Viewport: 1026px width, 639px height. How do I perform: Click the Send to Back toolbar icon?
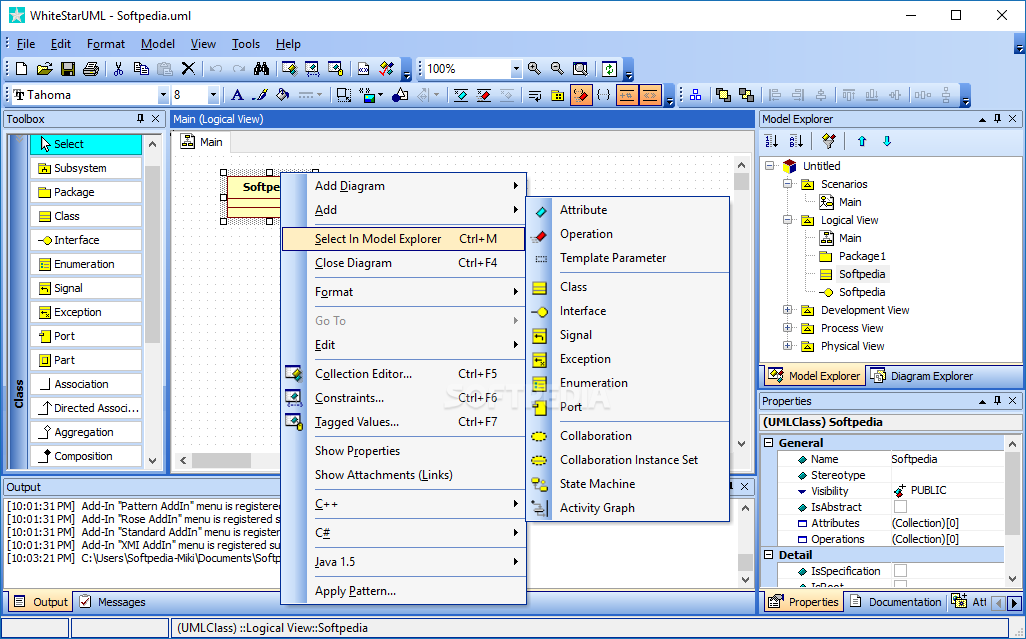point(746,95)
